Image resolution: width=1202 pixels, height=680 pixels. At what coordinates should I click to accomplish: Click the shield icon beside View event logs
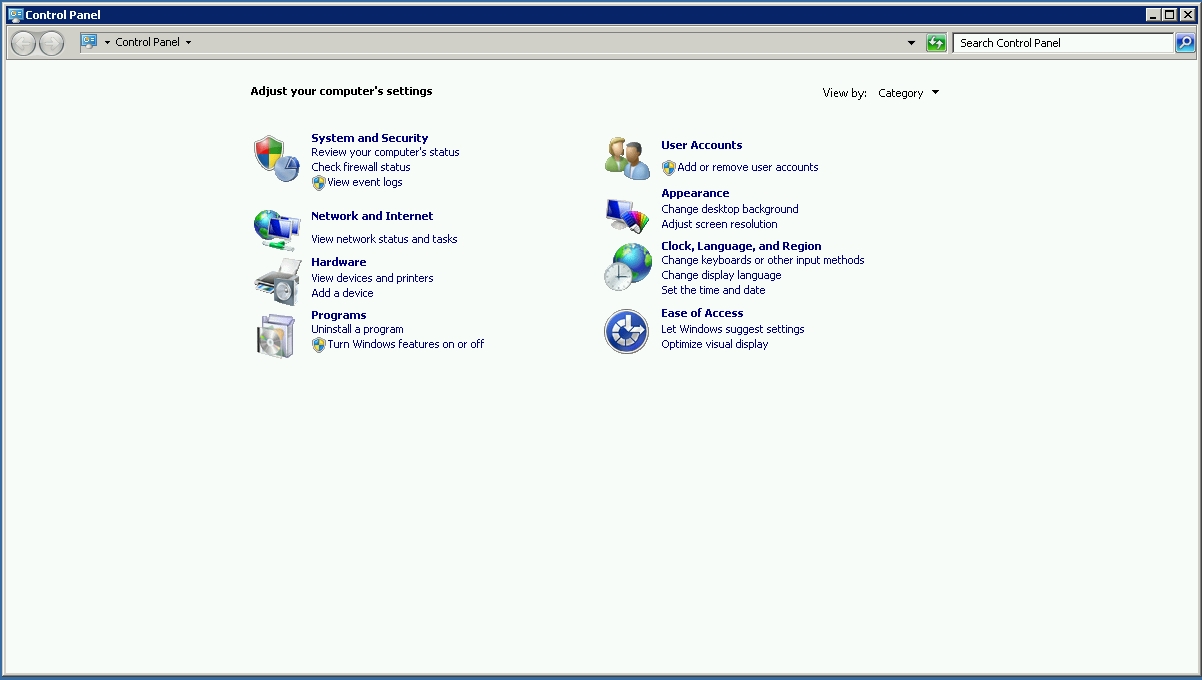click(319, 183)
